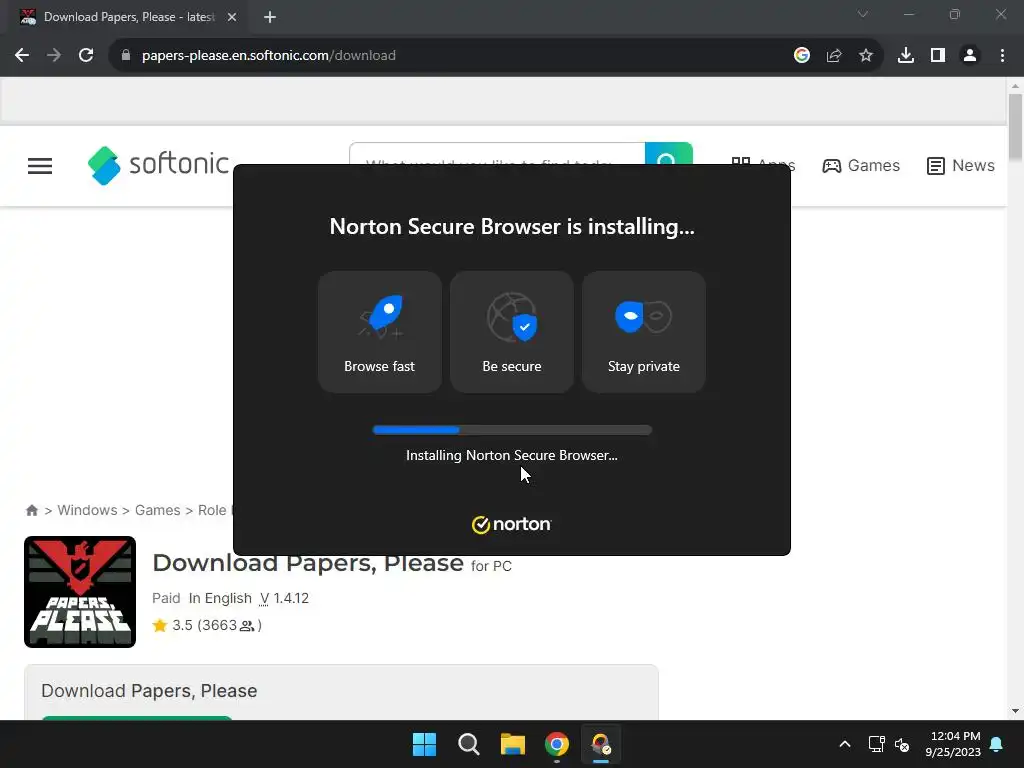The height and width of the screenshot is (768, 1024).
Task: Click the Stay private card
Action: click(x=643, y=332)
